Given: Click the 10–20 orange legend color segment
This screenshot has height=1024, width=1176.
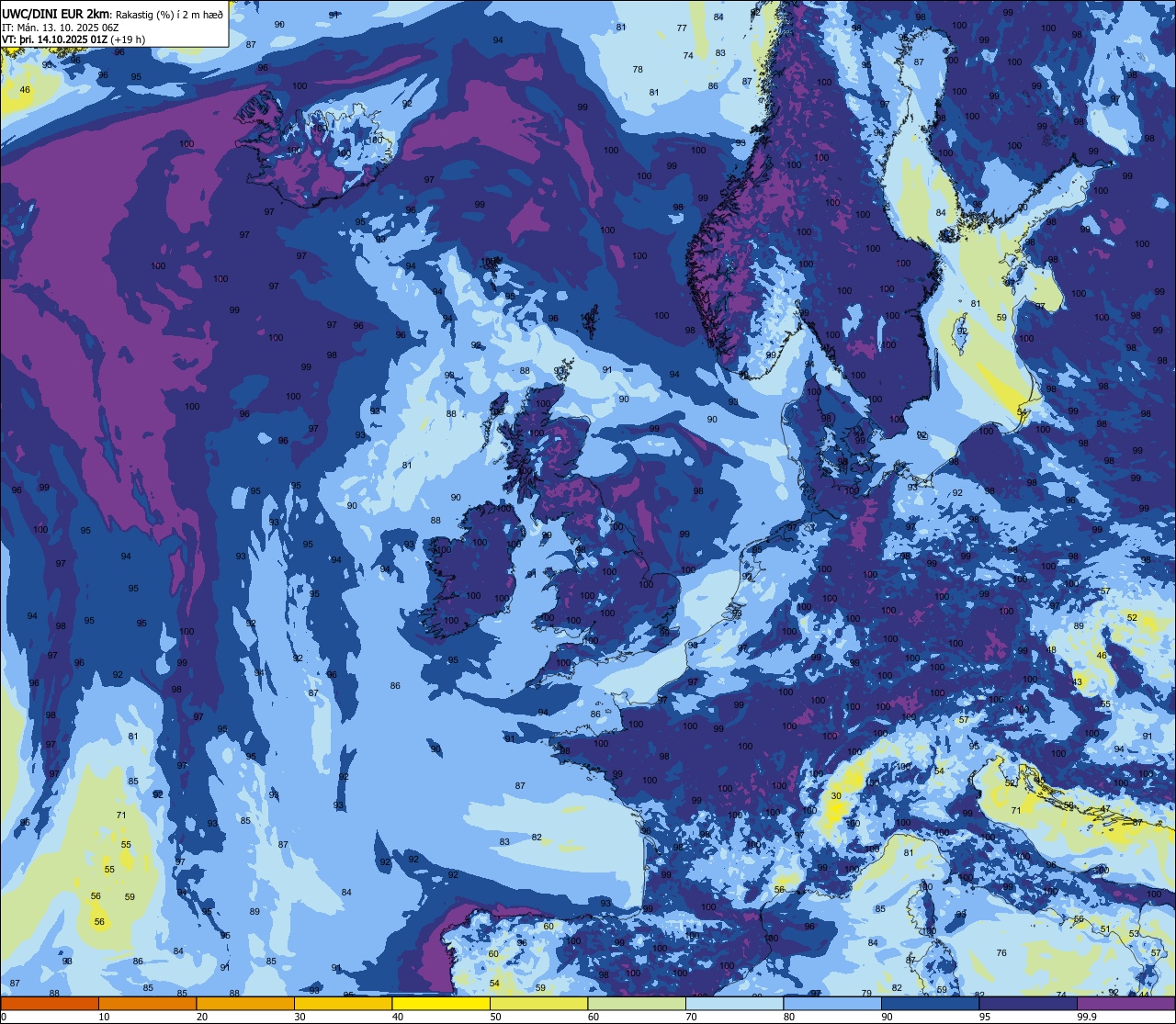Looking at the screenshot, I should pyautogui.click(x=147, y=1003).
